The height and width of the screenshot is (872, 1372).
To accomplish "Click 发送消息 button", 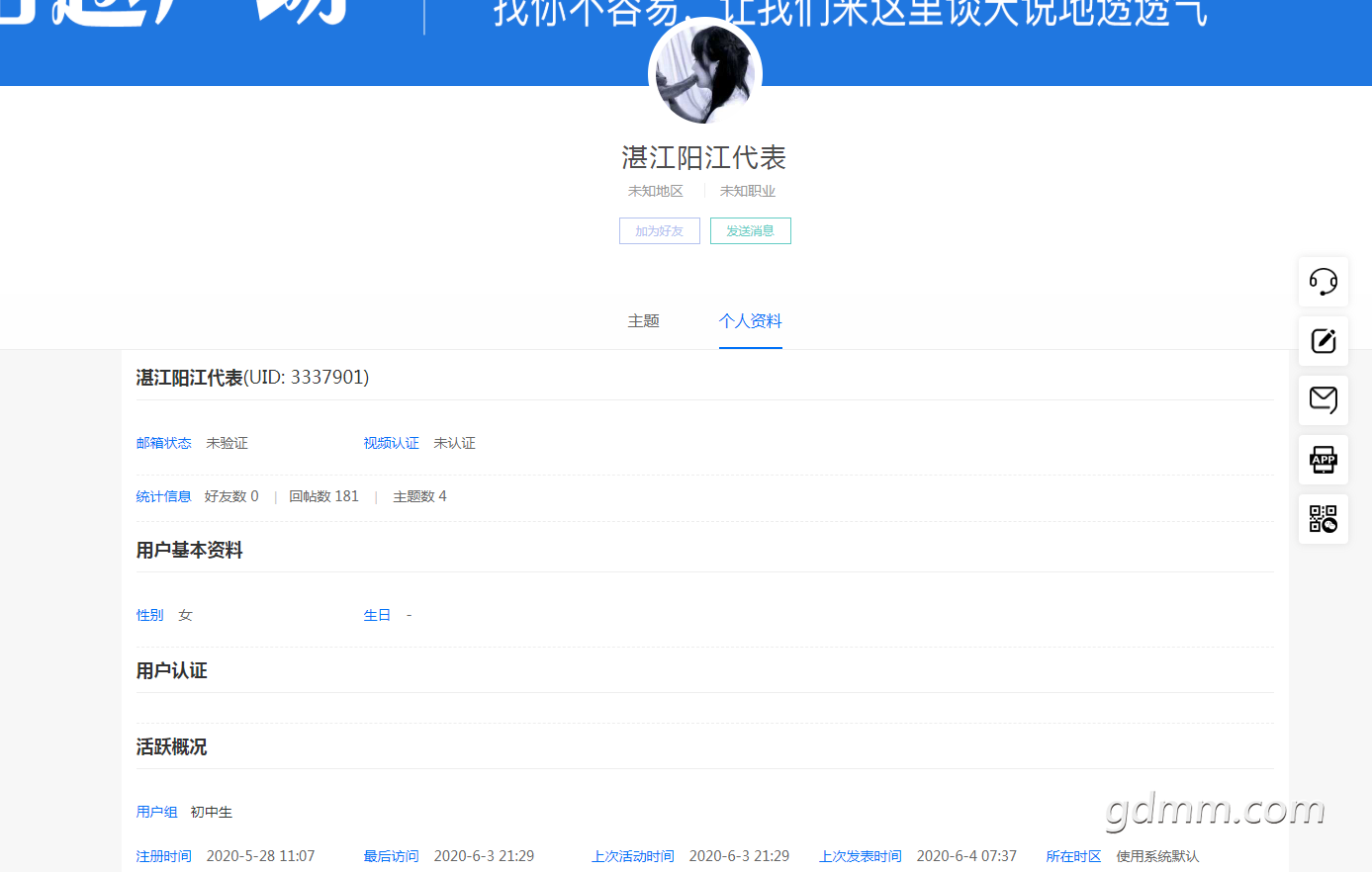I will point(751,230).
